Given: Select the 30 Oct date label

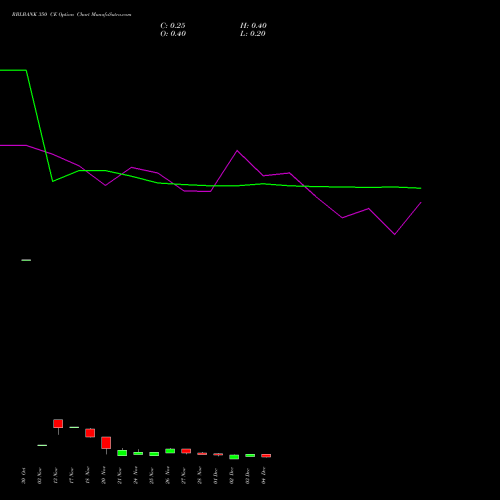Looking at the screenshot, I should coord(23,476).
